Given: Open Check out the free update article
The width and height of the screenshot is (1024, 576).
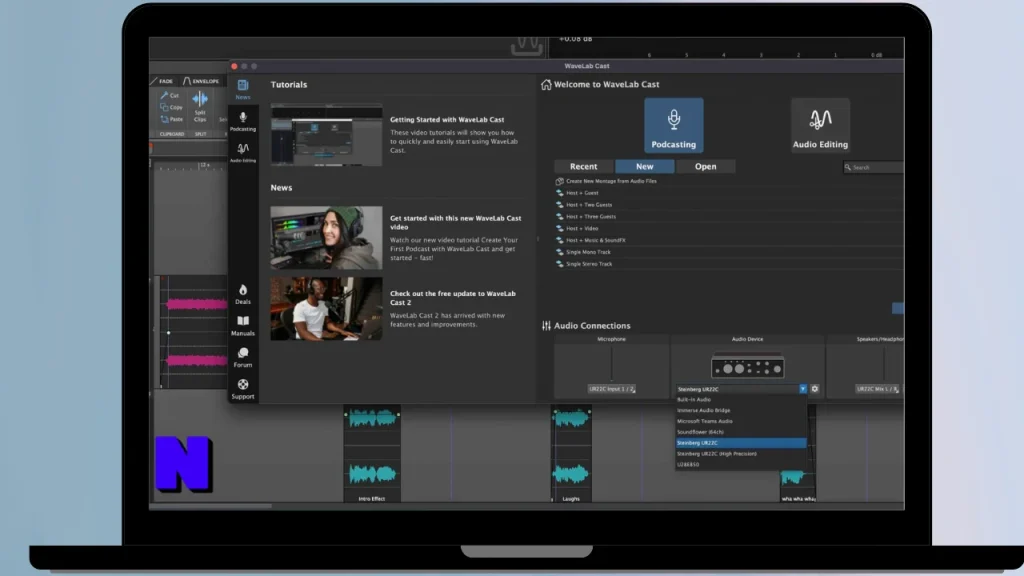Looking at the screenshot, I should click(453, 298).
